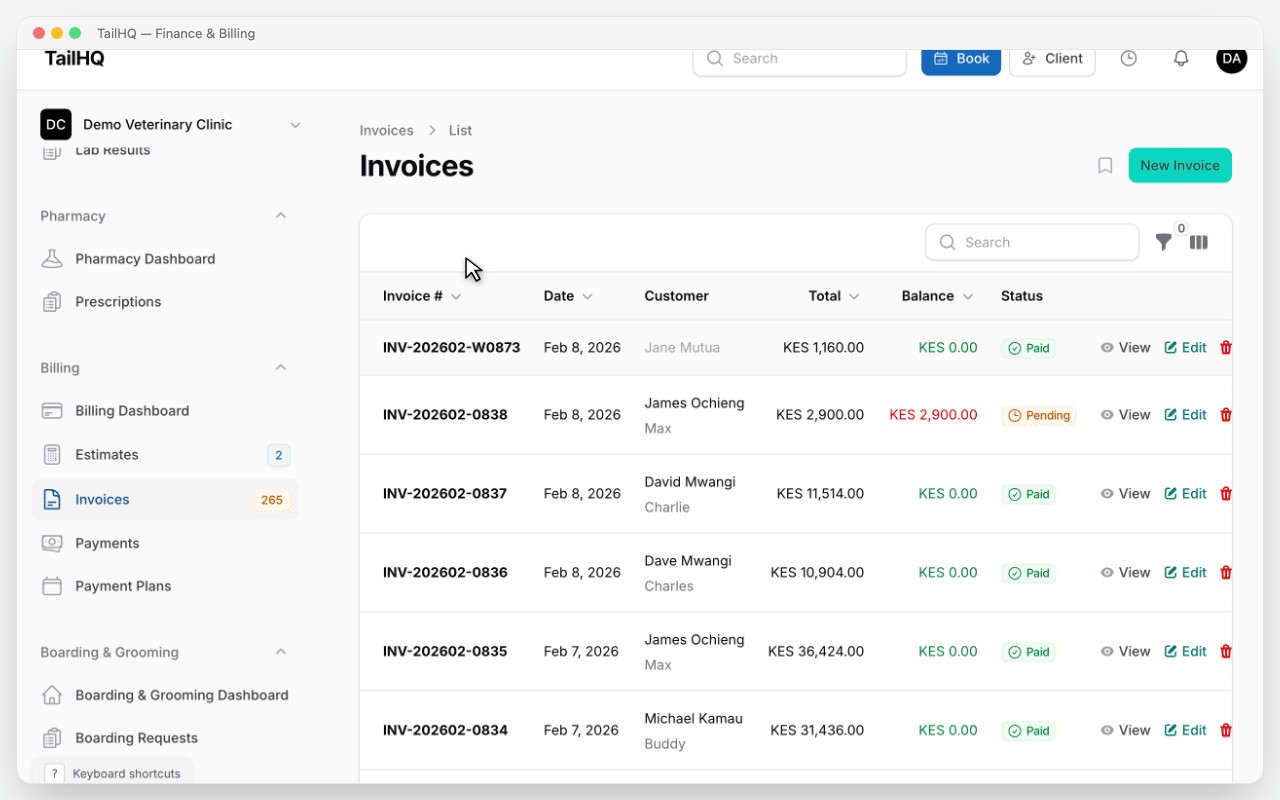Open the table filter funnel icon
1280x800 pixels.
[1163, 242]
